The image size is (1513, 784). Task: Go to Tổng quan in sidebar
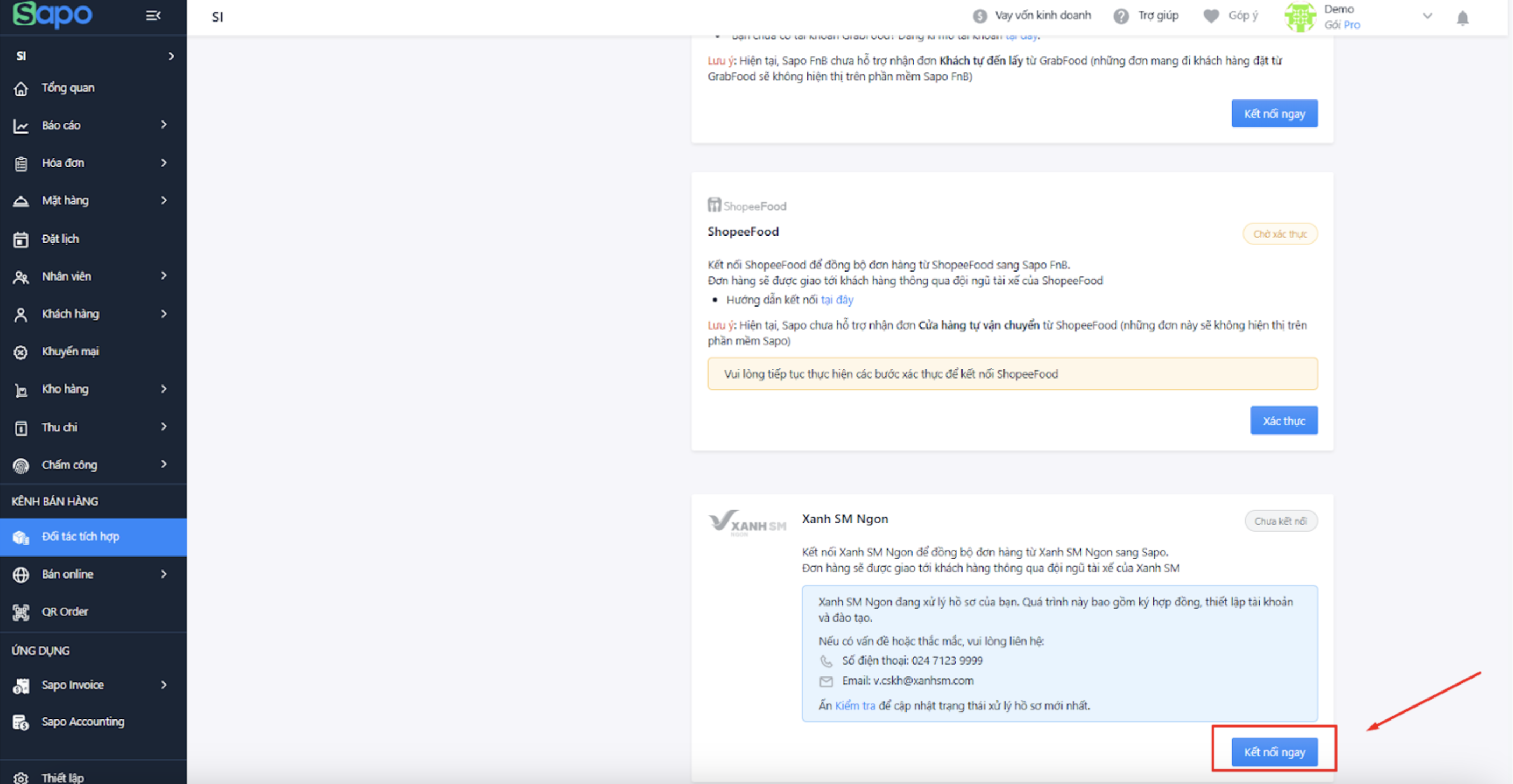(68, 88)
